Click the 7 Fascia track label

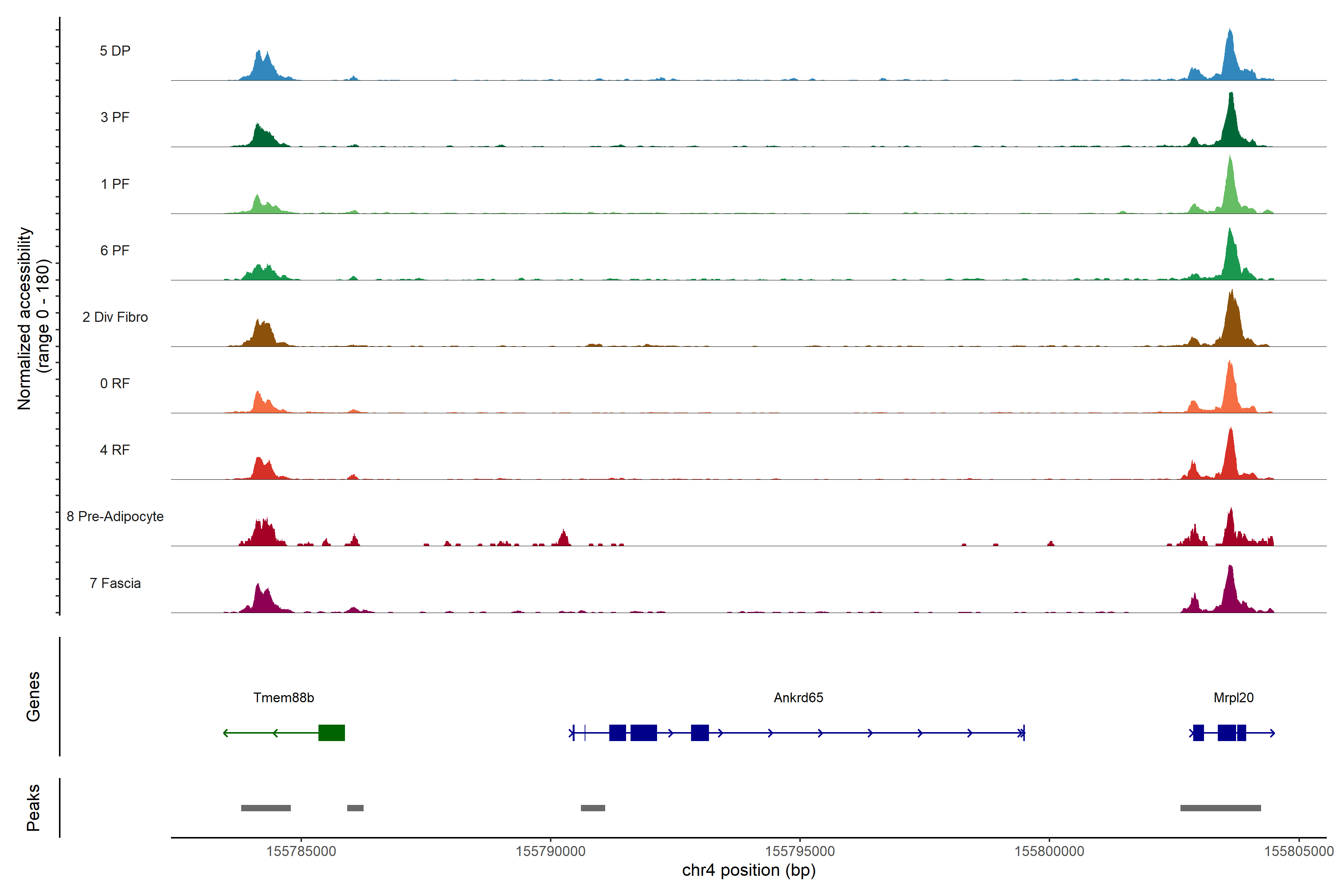(x=115, y=584)
